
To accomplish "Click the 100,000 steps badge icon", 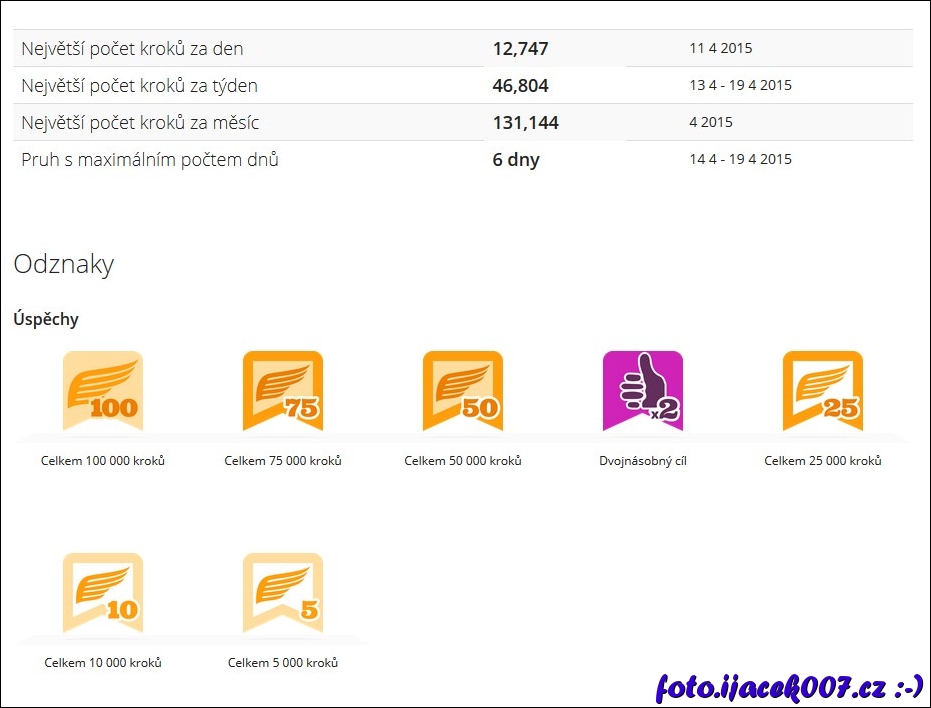I will 103,391.
